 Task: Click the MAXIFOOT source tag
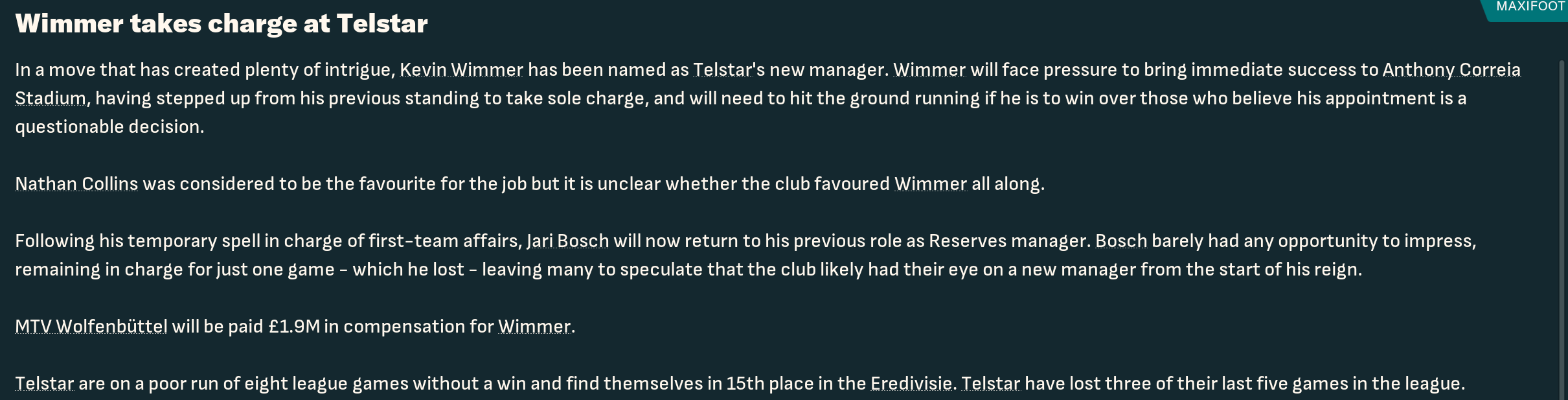[x=1530, y=8]
